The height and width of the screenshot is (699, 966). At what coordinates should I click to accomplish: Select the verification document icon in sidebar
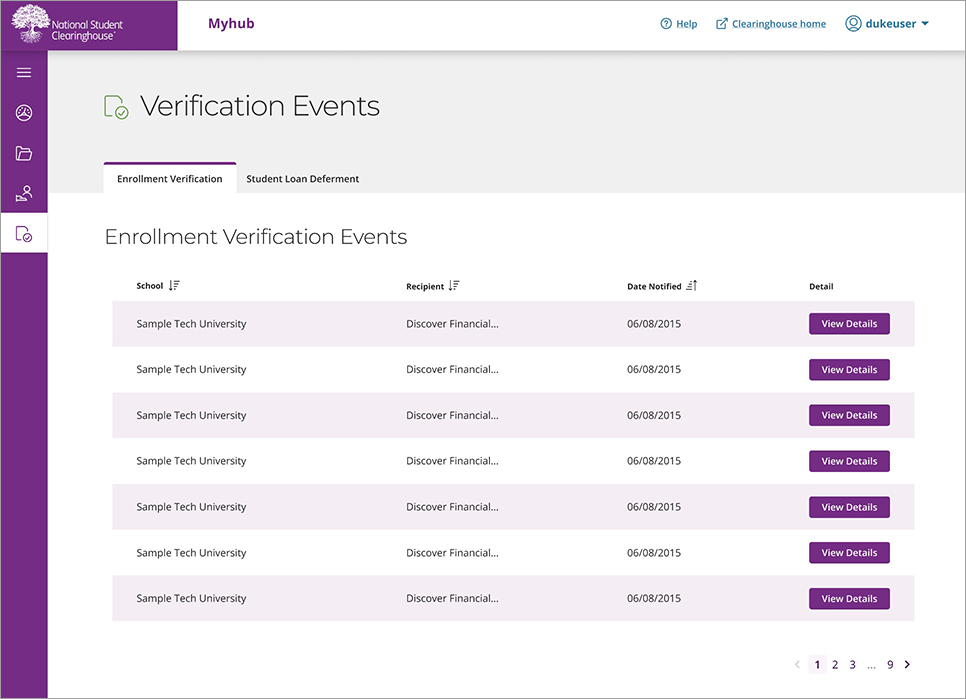tap(24, 233)
